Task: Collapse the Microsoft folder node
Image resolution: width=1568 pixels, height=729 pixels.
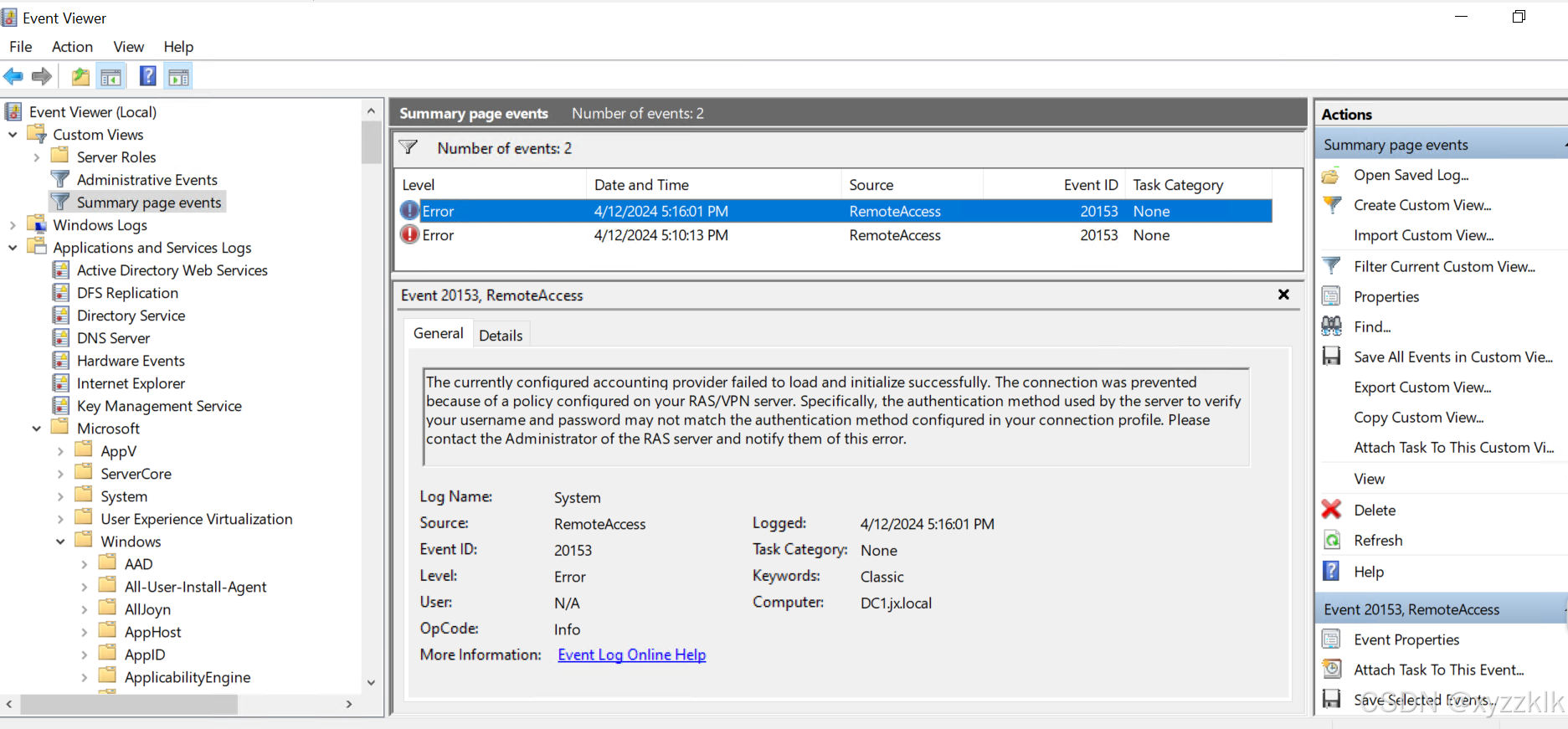Action: 36,428
